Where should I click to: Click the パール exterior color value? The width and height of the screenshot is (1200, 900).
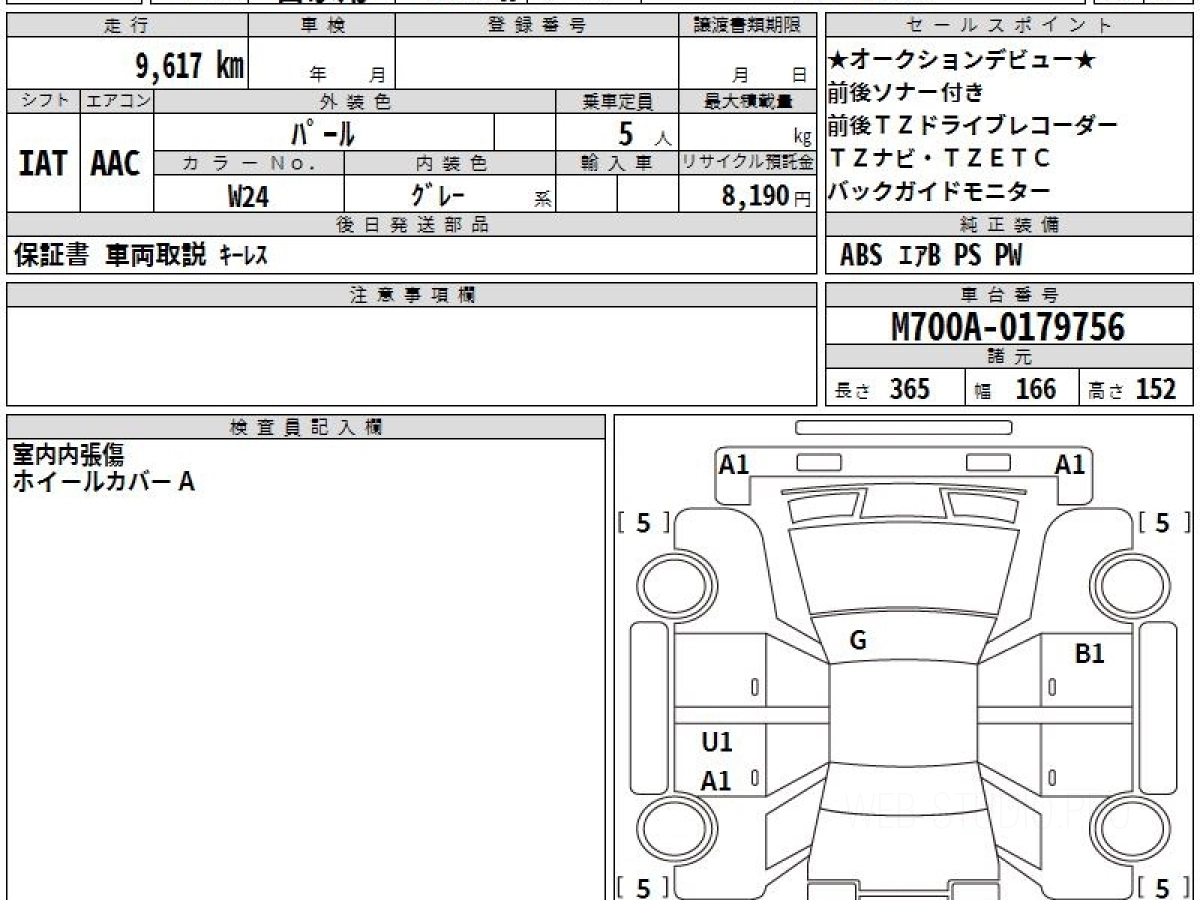click(323, 133)
